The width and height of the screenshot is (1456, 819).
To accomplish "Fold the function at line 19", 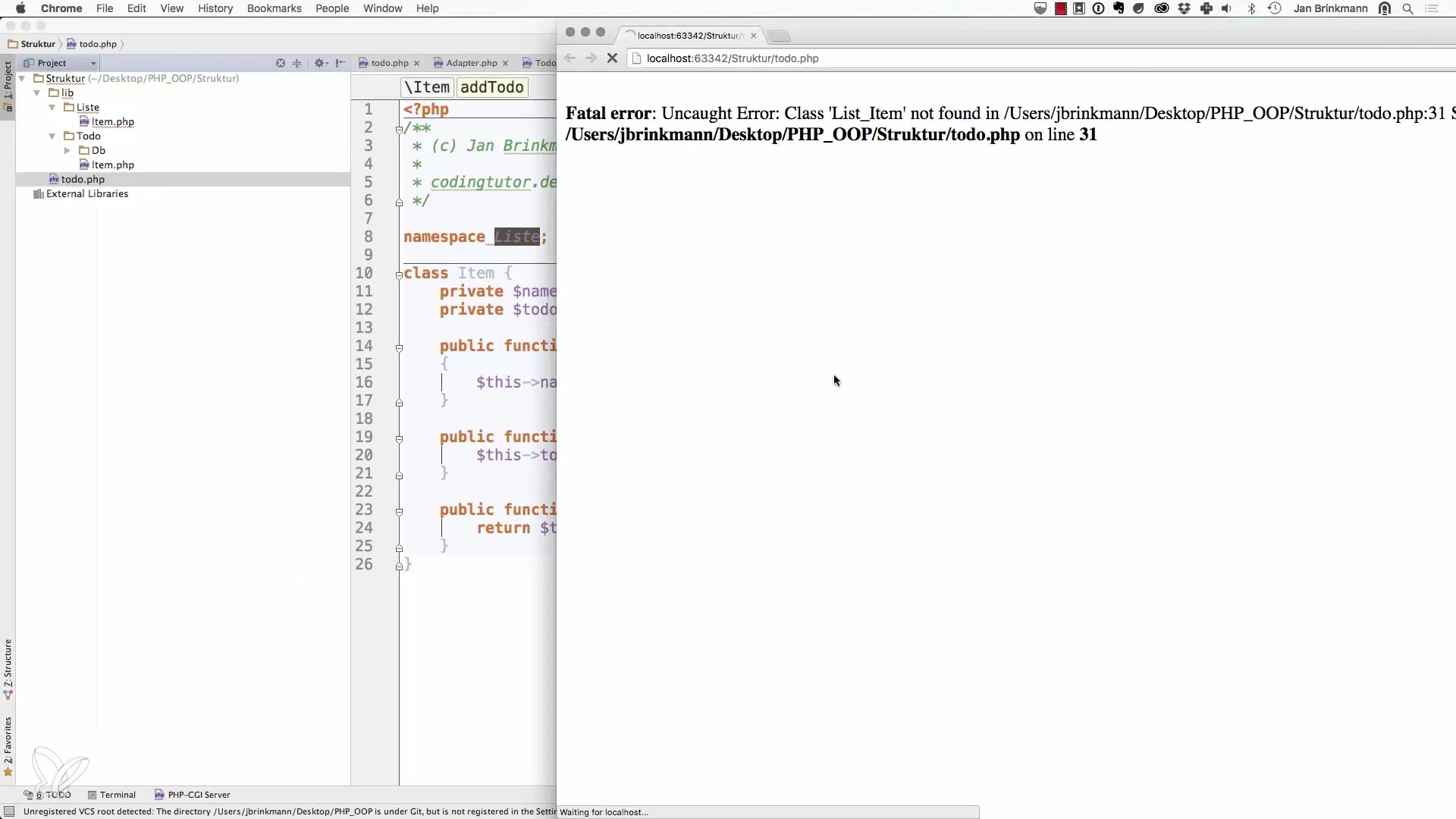I will point(399,438).
